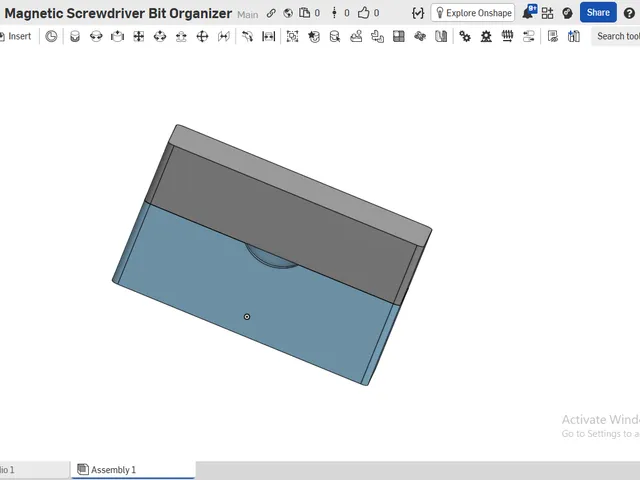Viewport: 640px width, 480px height.
Task: Select the Gear relation tool
Action: click(464, 36)
